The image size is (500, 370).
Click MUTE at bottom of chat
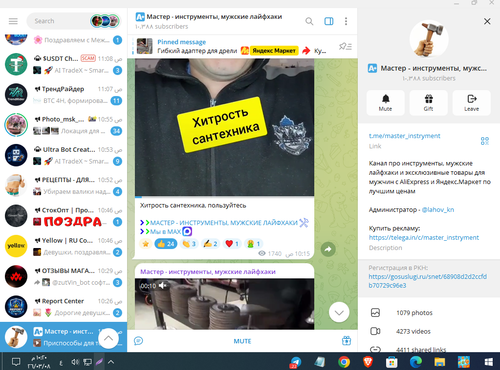point(242,341)
